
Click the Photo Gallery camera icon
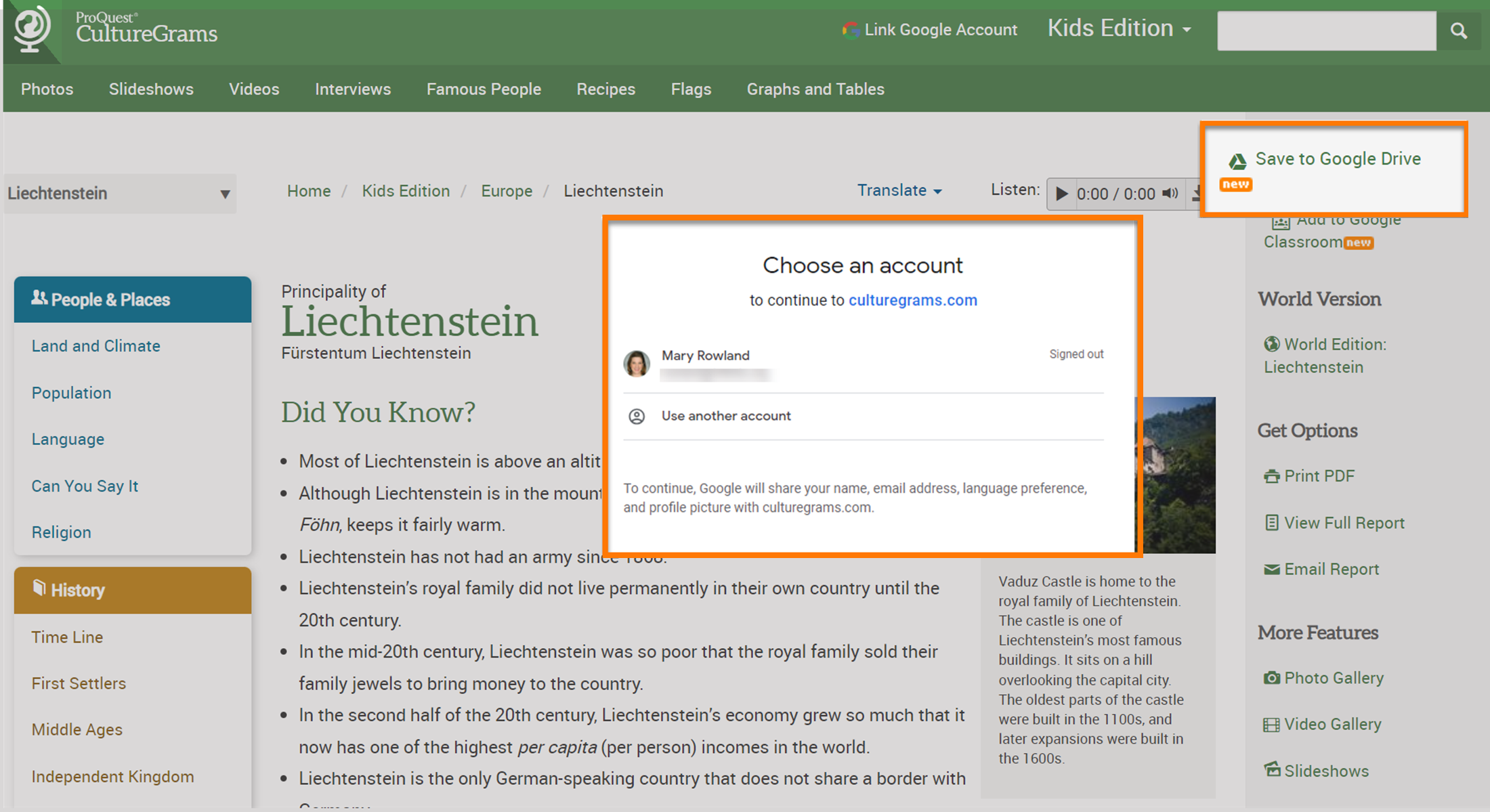coord(1271,678)
